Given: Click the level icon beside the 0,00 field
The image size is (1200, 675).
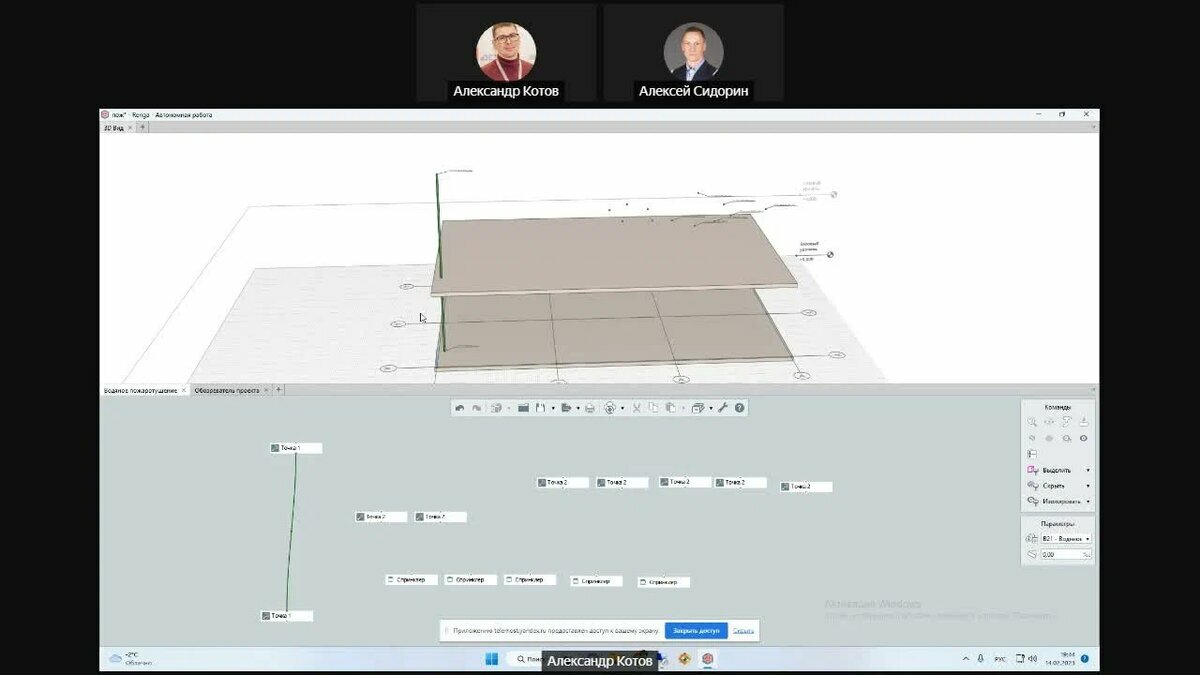Looking at the screenshot, I should [1032, 553].
